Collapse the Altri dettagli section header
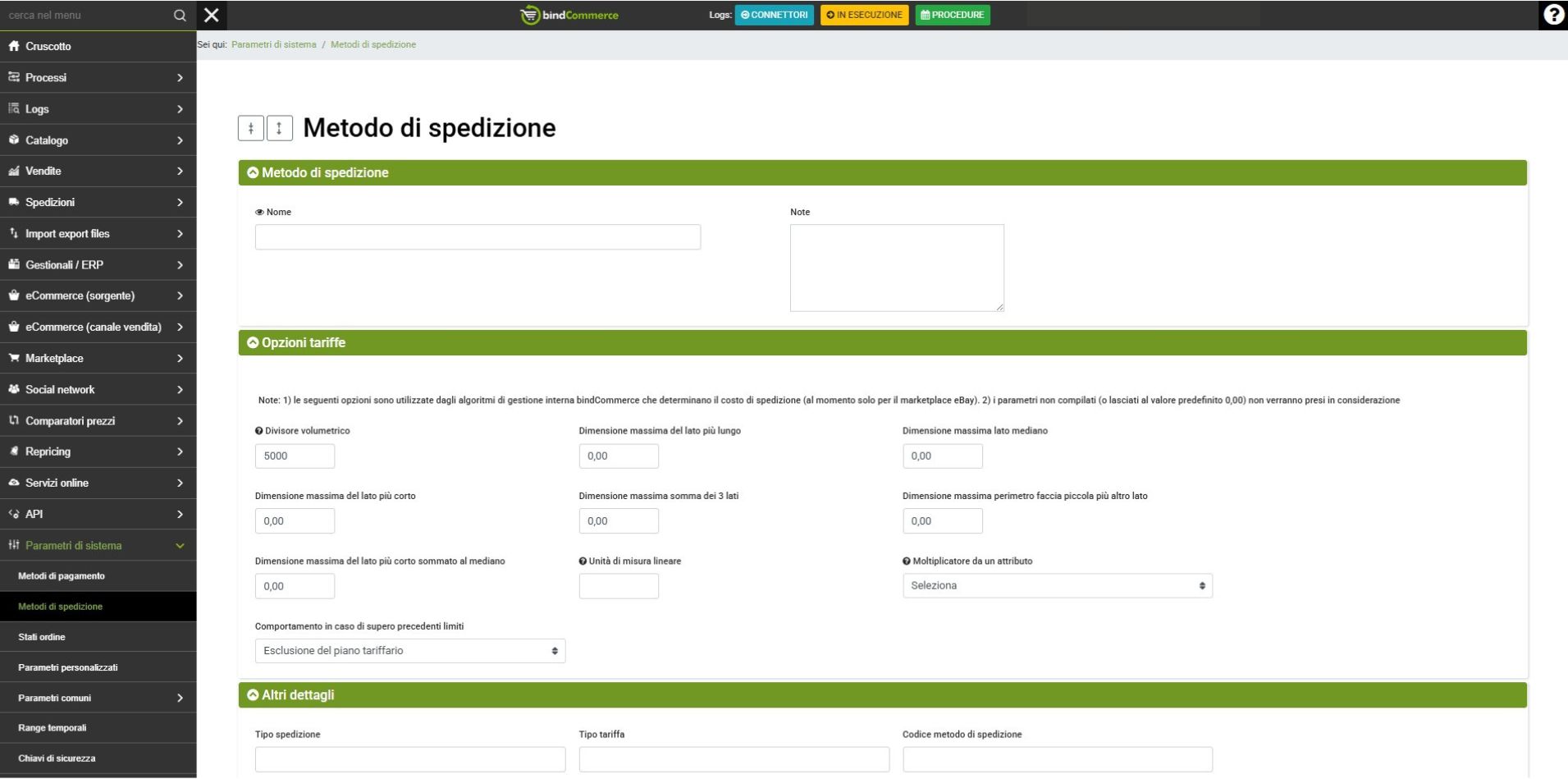 point(254,695)
